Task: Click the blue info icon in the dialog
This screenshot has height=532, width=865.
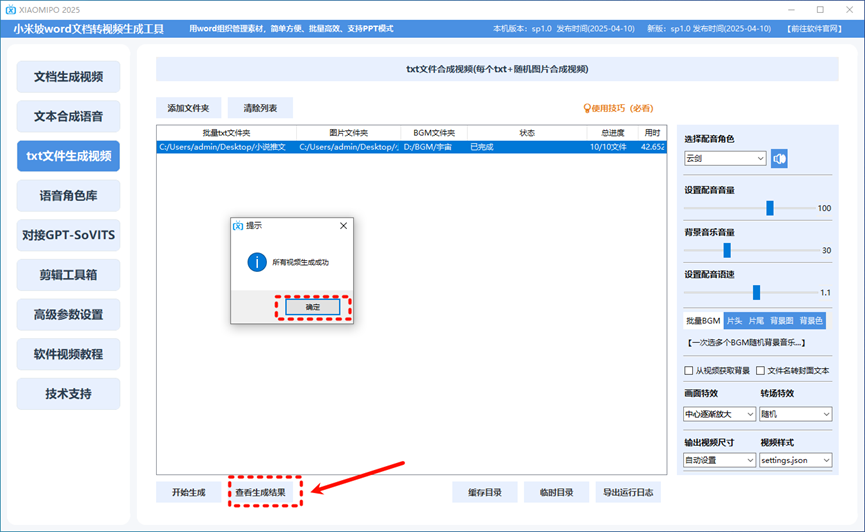Action: (x=257, y=262)
